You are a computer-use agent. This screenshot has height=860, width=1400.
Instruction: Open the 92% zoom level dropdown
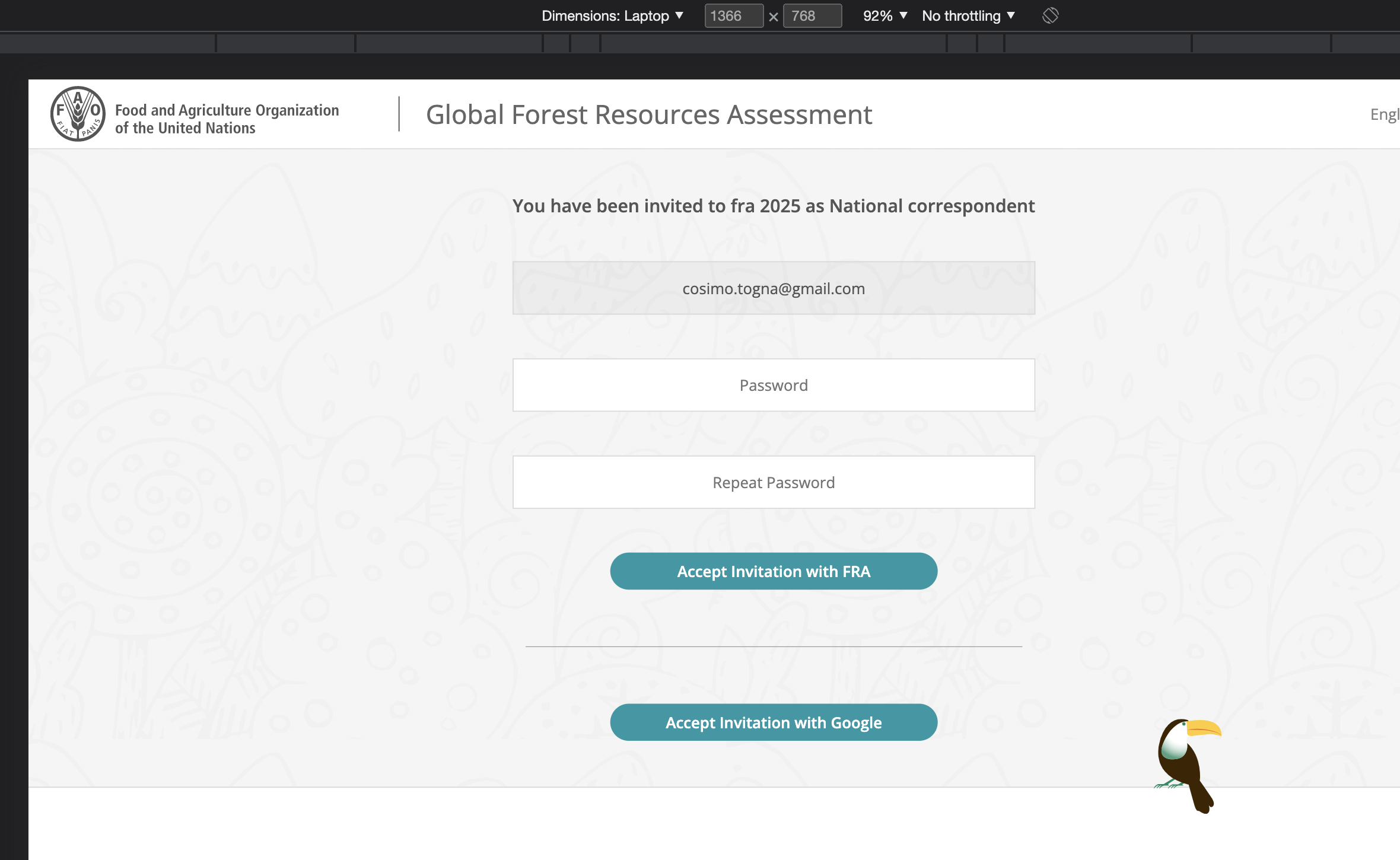884,15
